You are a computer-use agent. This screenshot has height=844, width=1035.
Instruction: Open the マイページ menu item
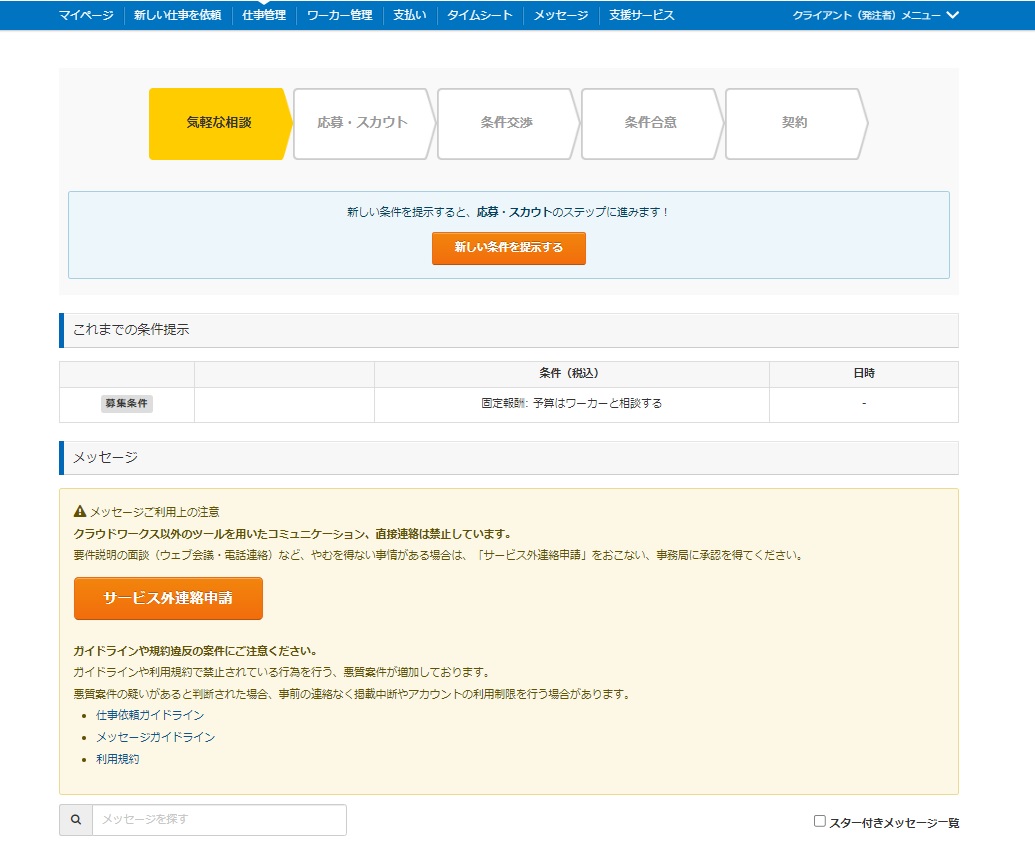[86, 15]
